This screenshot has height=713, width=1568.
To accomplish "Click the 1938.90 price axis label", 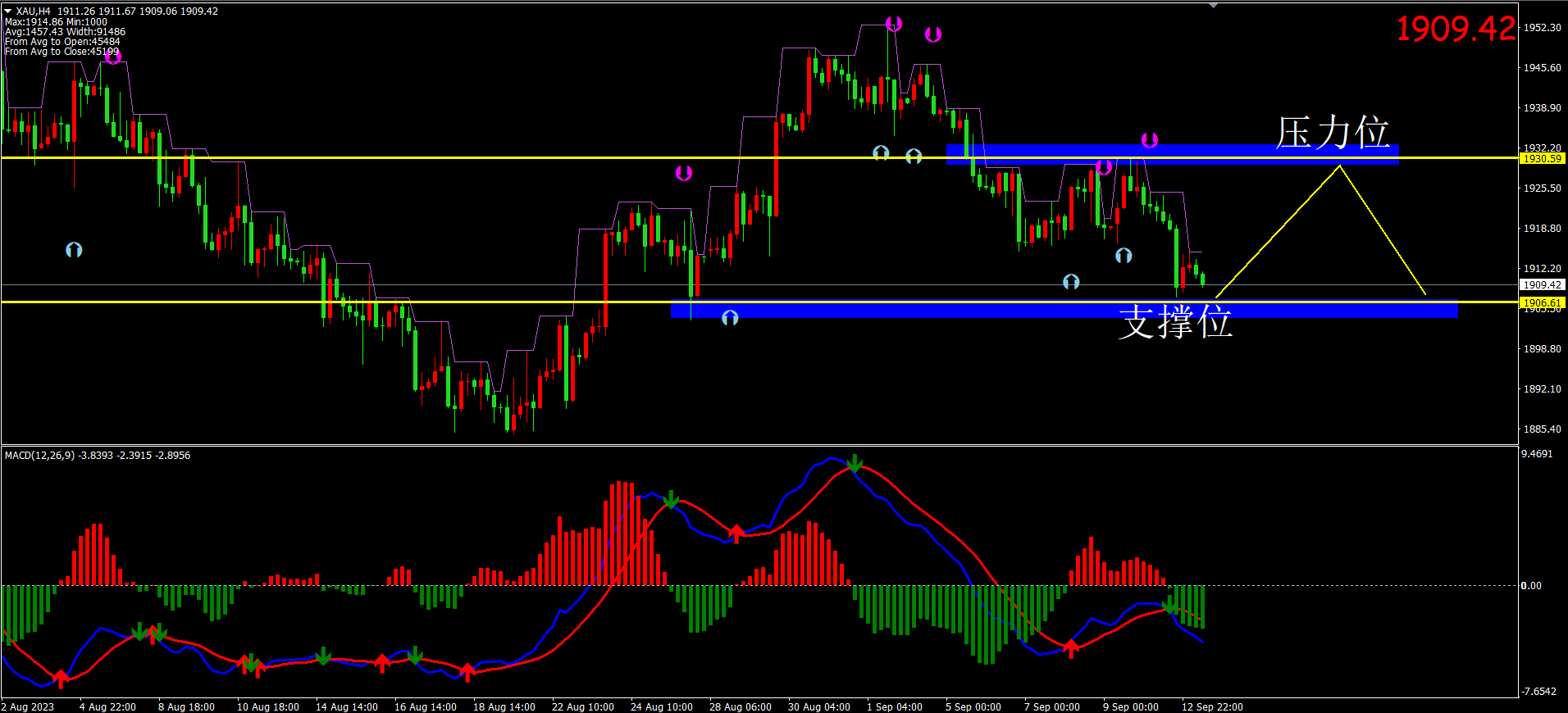I will [x=1543, y=107].
